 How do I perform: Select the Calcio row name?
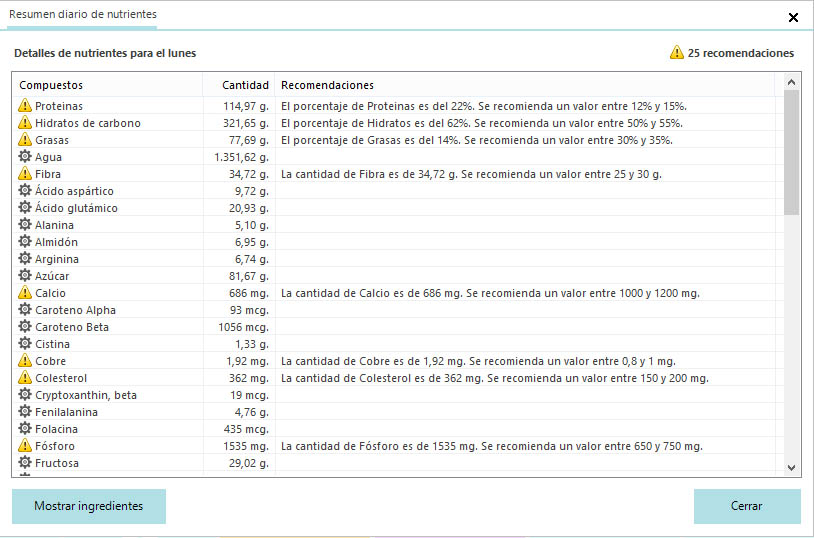(x=50, y=293)
